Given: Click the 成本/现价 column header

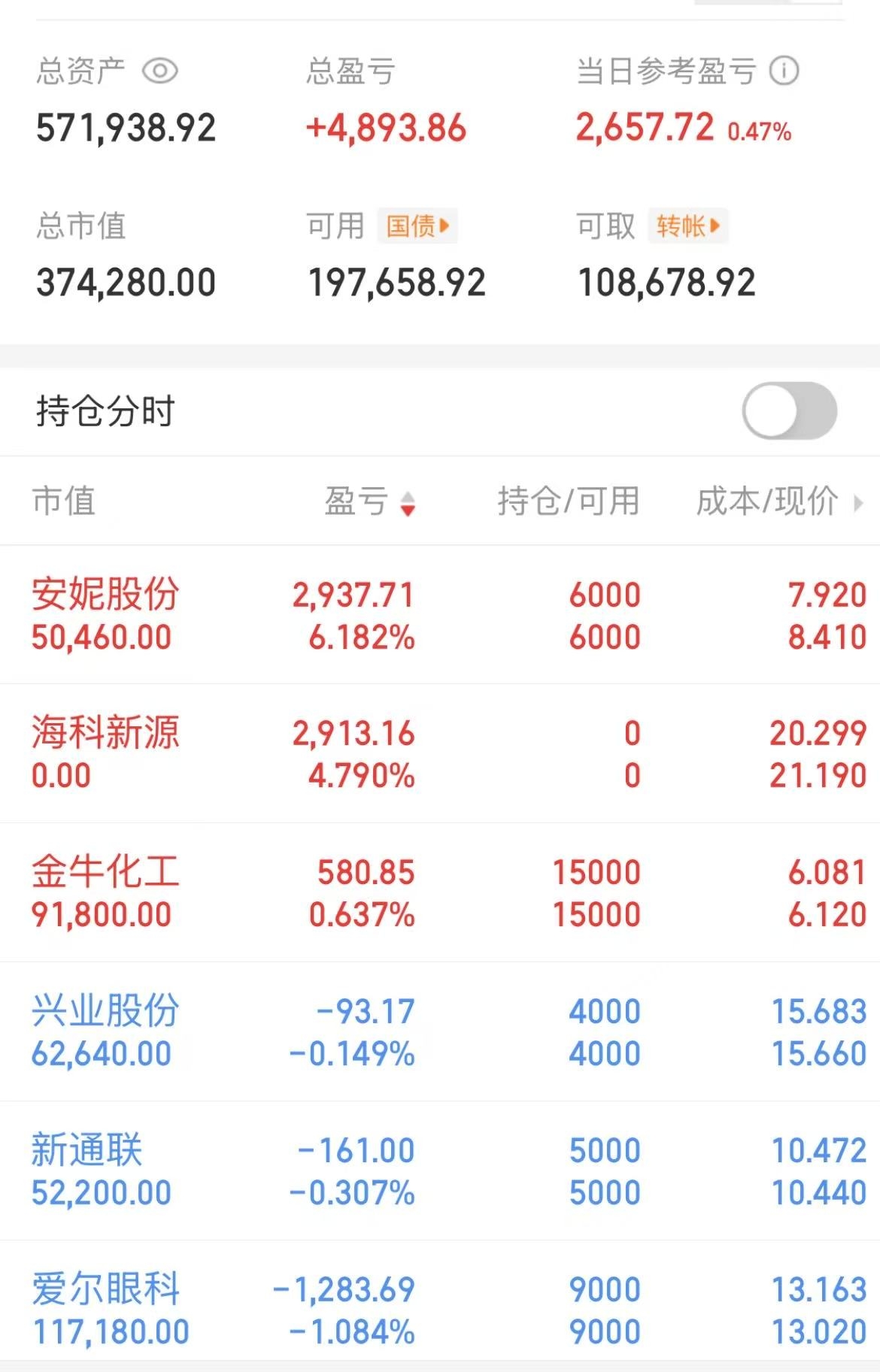Looking at the screenshot, I should 766,501.
